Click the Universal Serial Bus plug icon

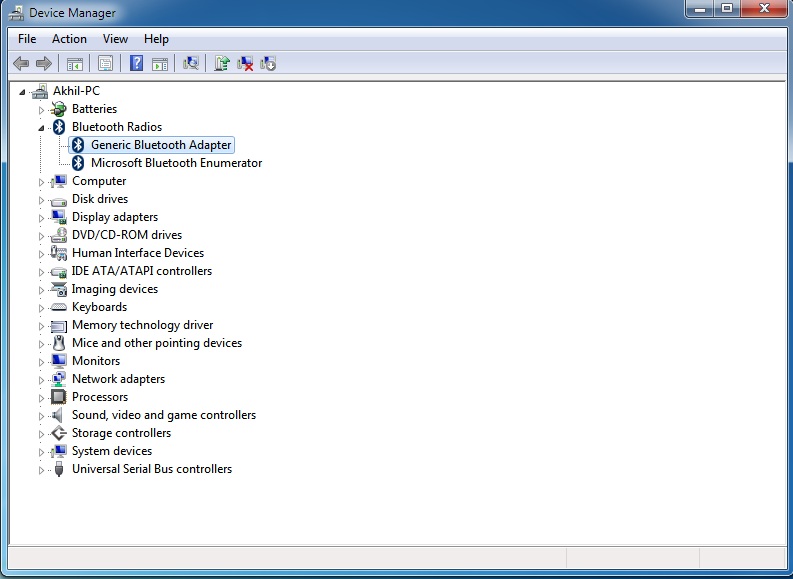point(59,469)
